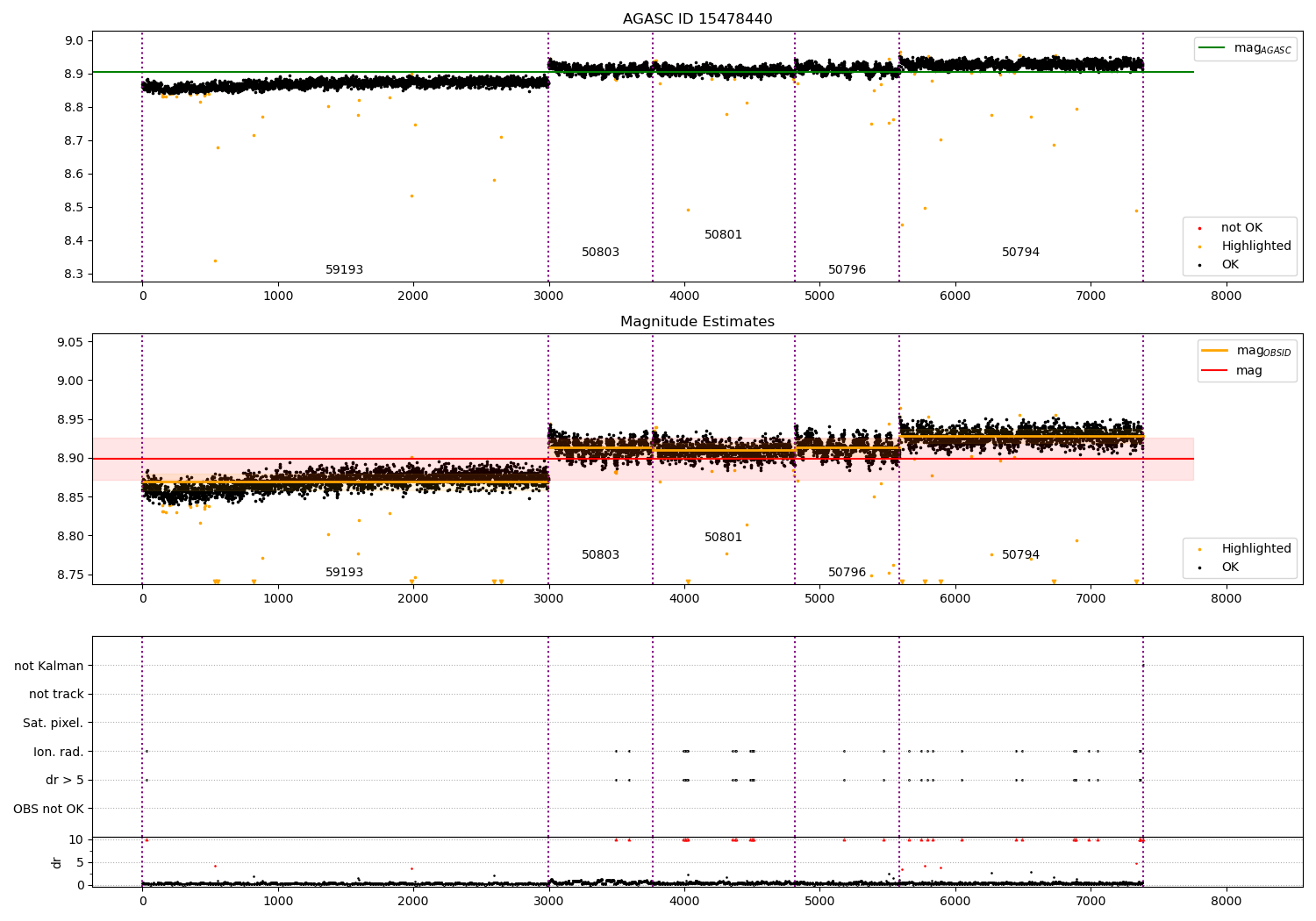Click the red 'mag' legend line sample
The width and height of the screenshot is (1316, 921).
[1215, 370]
